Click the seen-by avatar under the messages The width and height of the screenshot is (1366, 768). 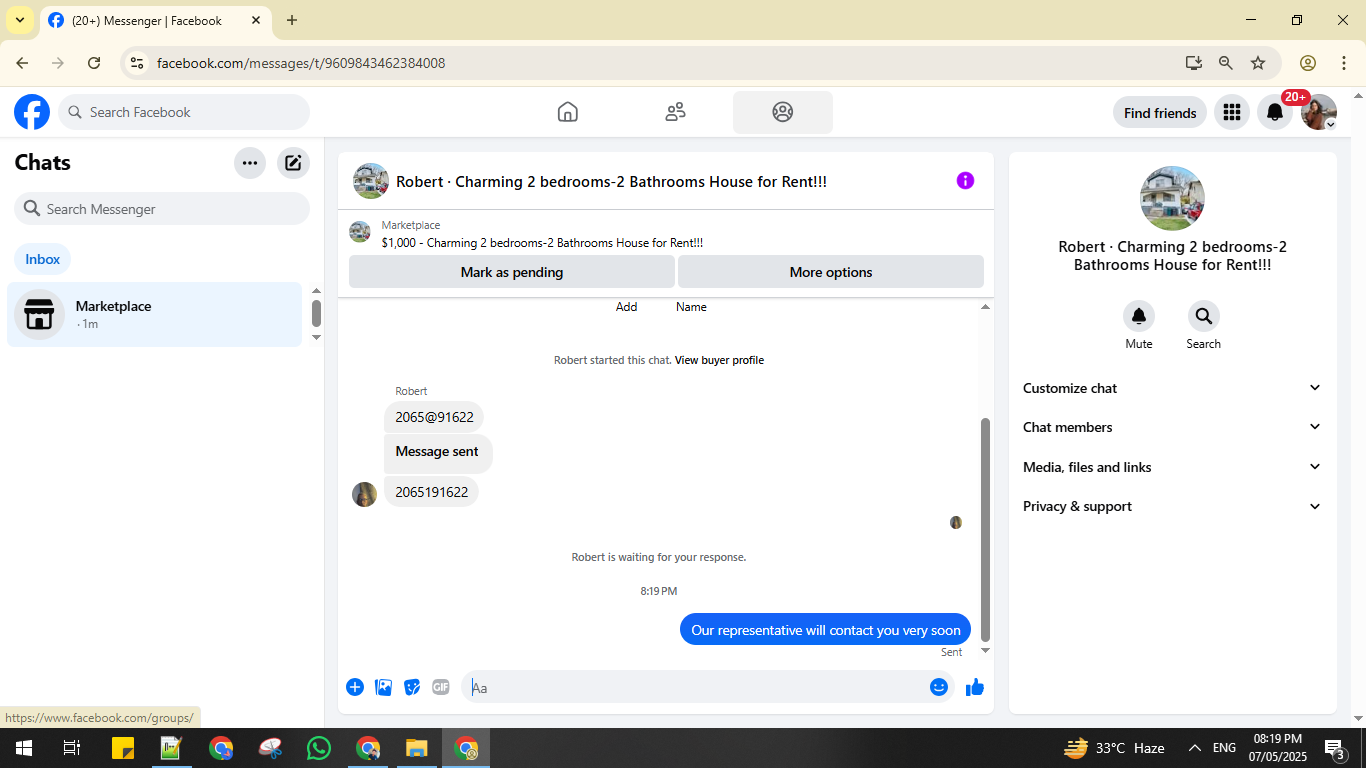[956, 522]
